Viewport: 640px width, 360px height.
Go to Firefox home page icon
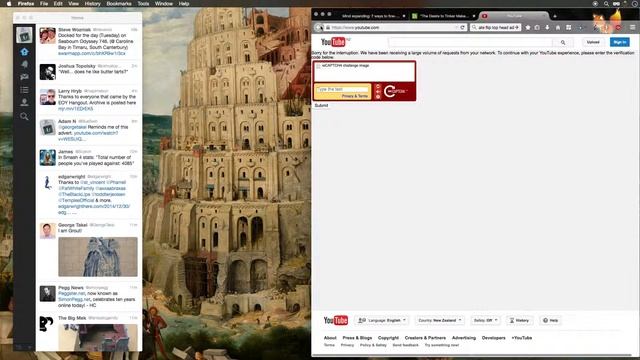558,27
